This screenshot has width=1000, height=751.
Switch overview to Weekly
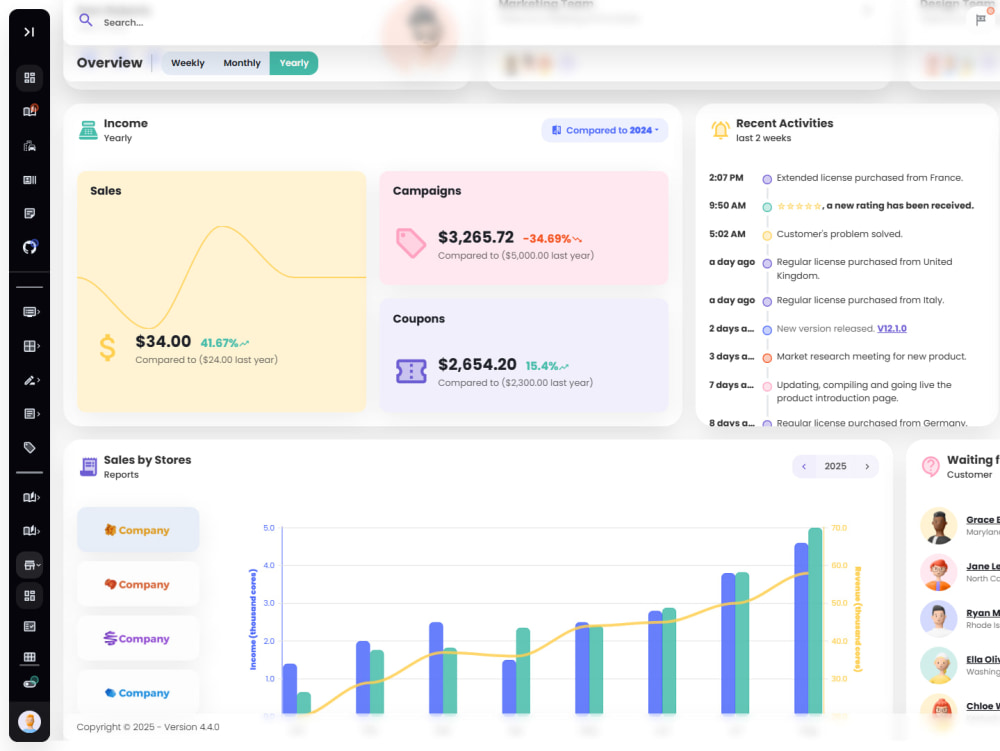(x=188, y=63)
